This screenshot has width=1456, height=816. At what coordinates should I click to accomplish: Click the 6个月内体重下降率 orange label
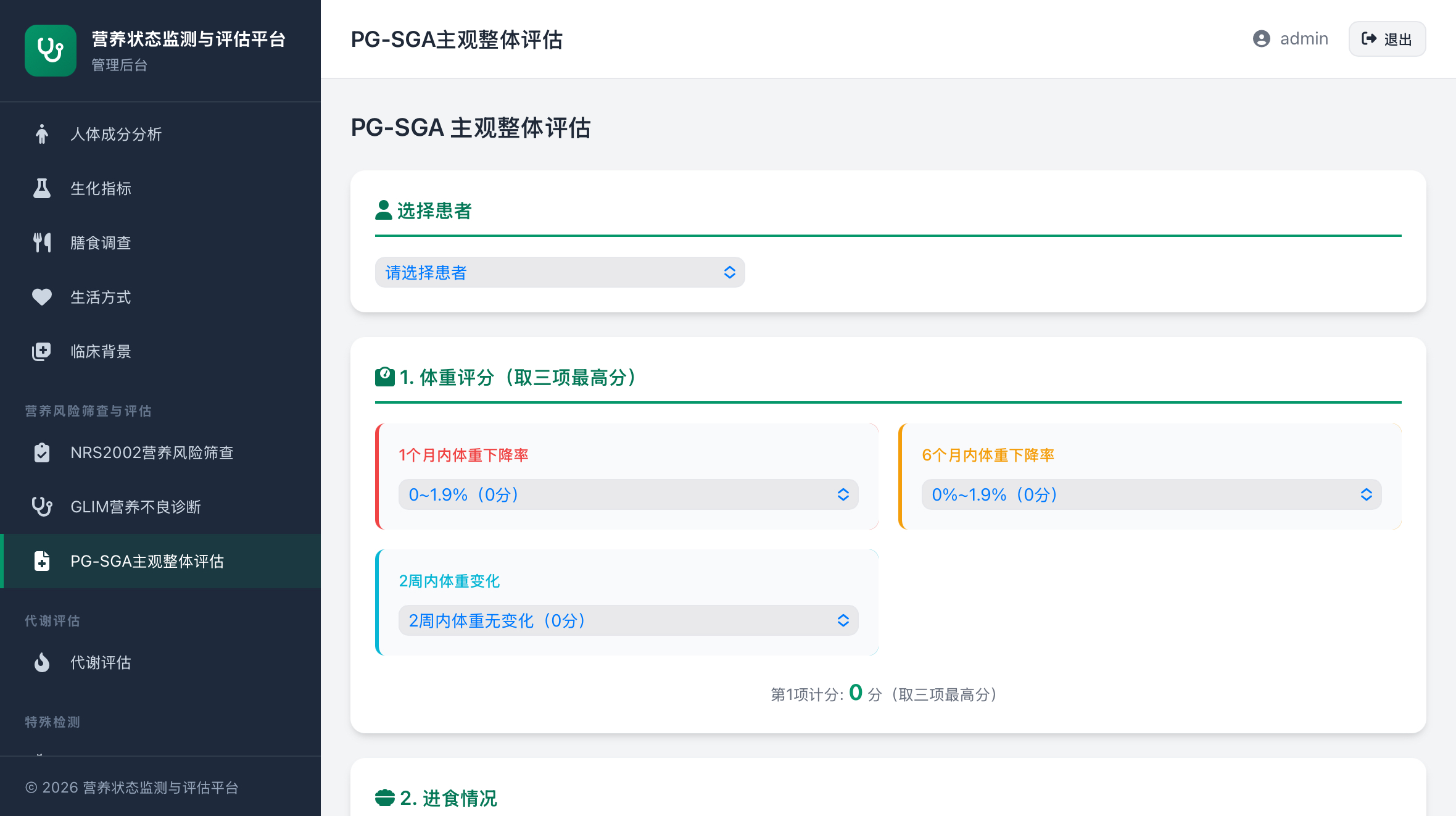(988, 455)
